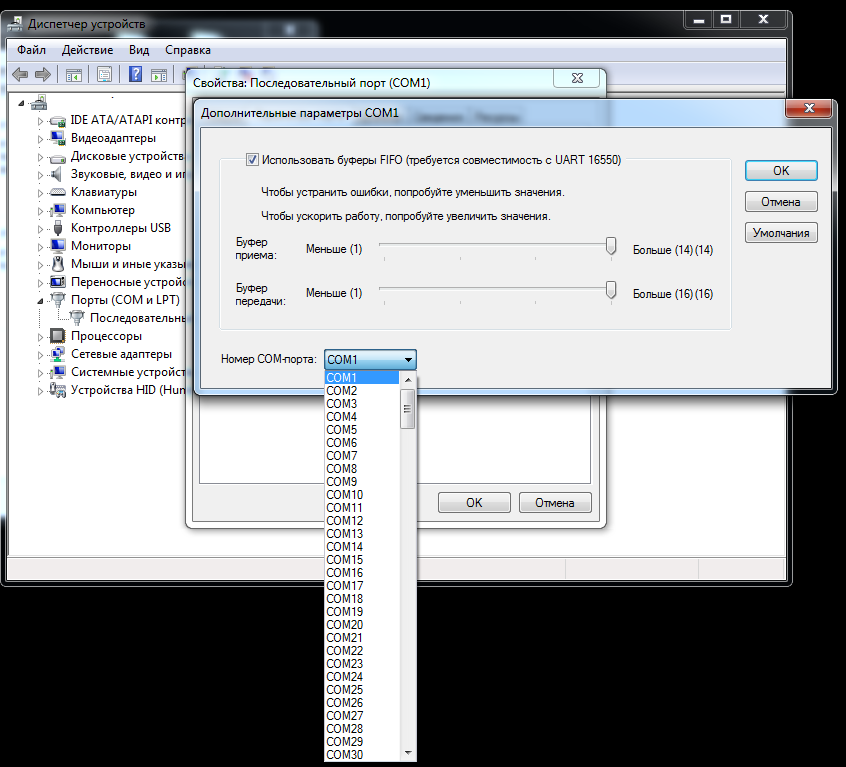846x767 pixels.
Task: Click OK in Дополнительные параметры COM1 dialog
Action: click(781, 171)
